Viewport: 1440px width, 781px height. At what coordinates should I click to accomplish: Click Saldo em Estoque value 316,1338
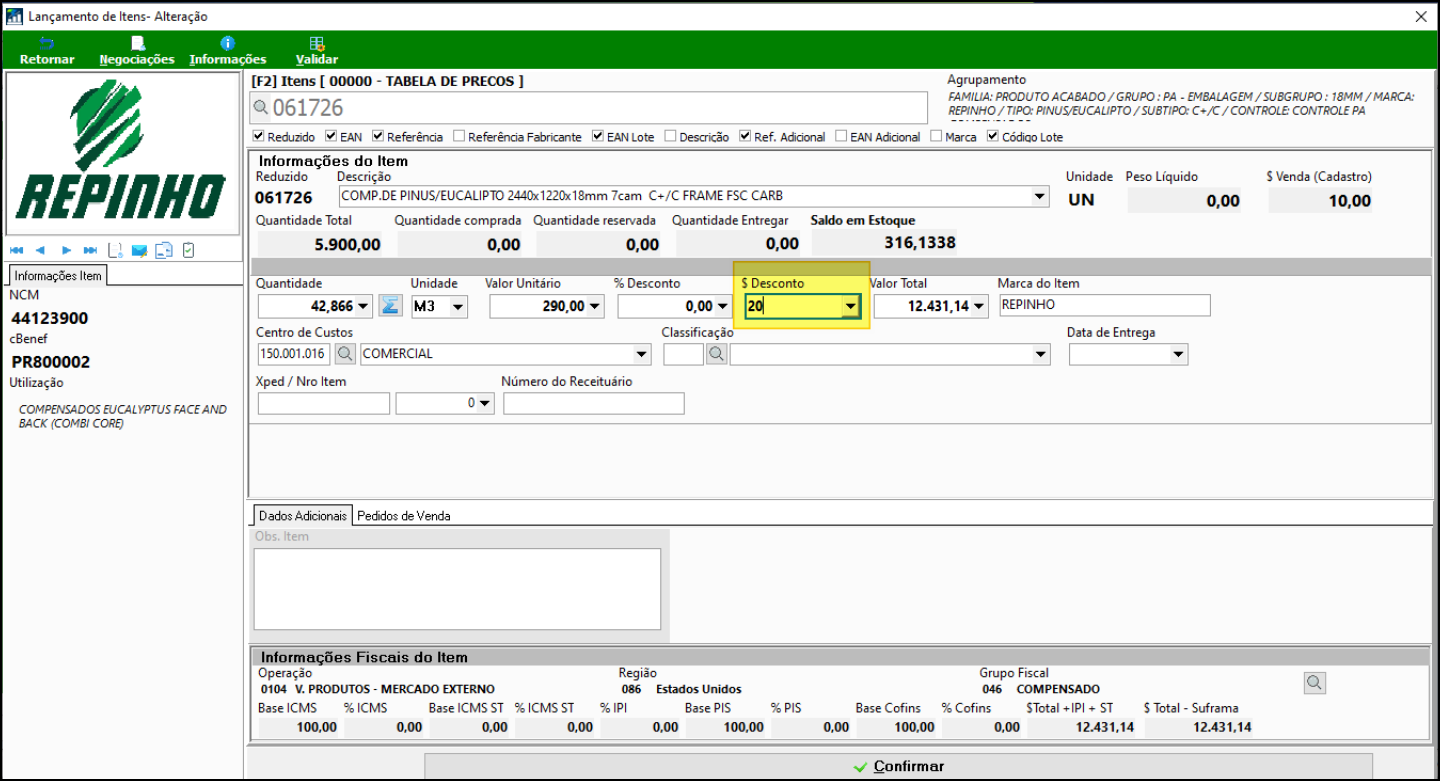coord(919,242)
